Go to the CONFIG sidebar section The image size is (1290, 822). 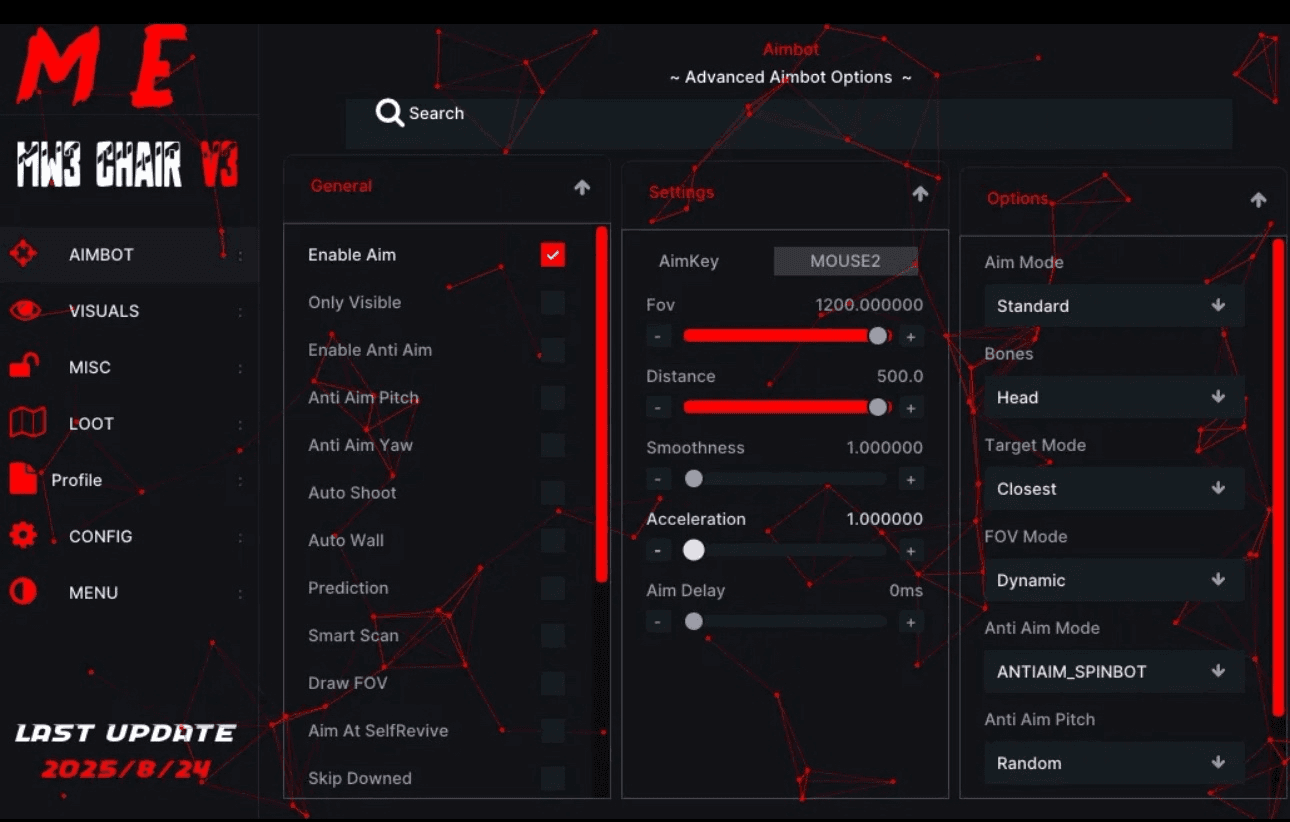(129, 536)
